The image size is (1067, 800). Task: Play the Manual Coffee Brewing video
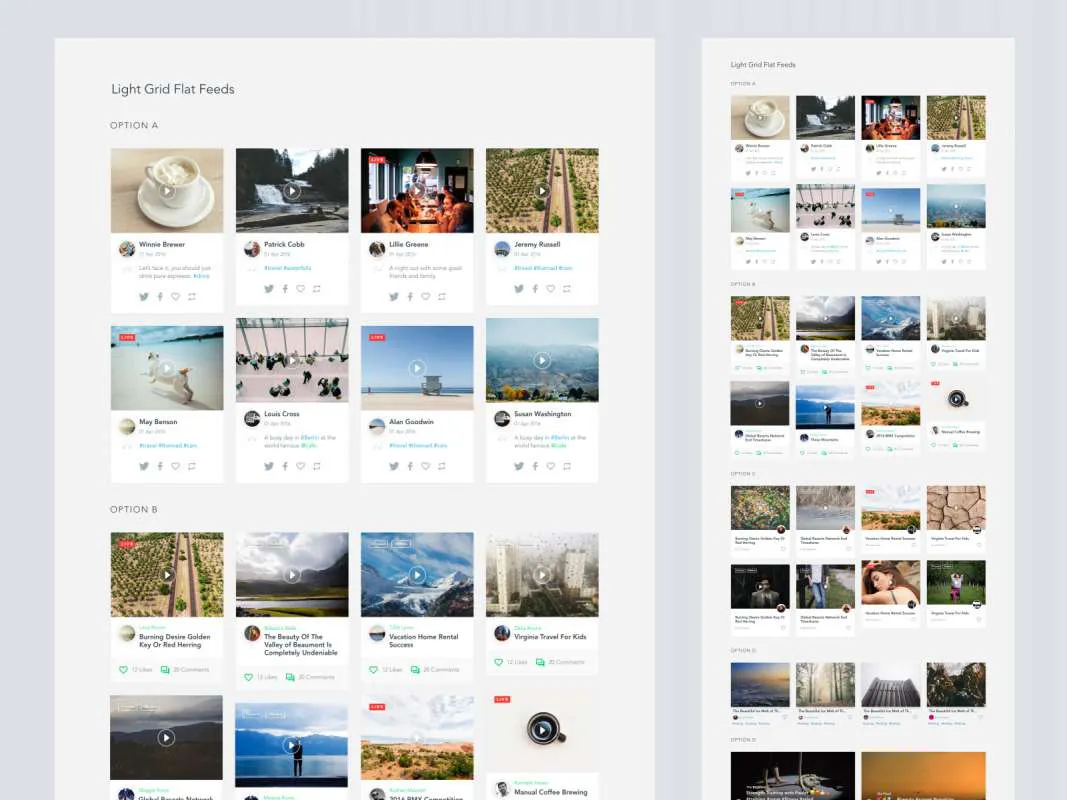(541, 728)
